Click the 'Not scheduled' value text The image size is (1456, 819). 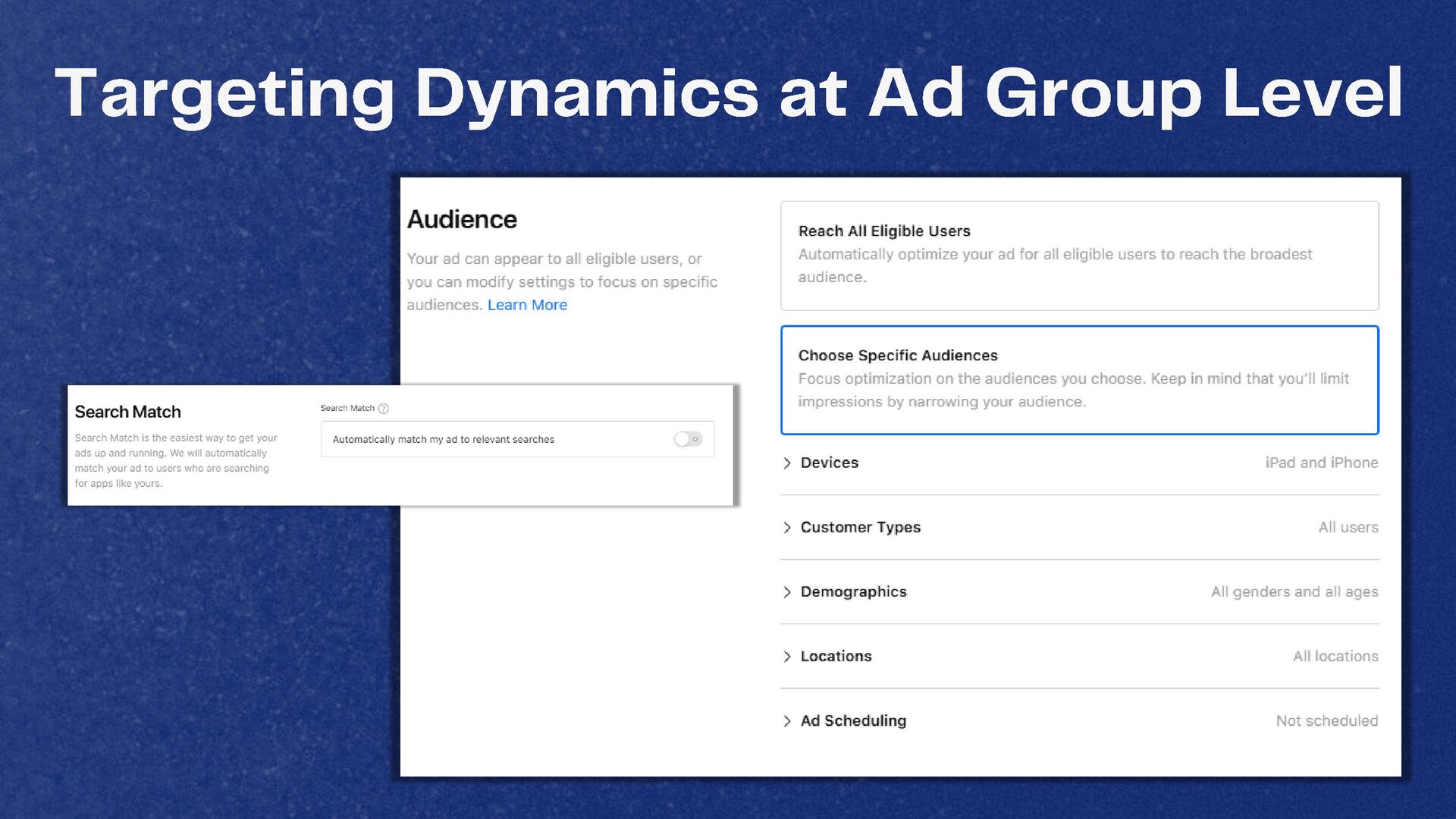1326,720
